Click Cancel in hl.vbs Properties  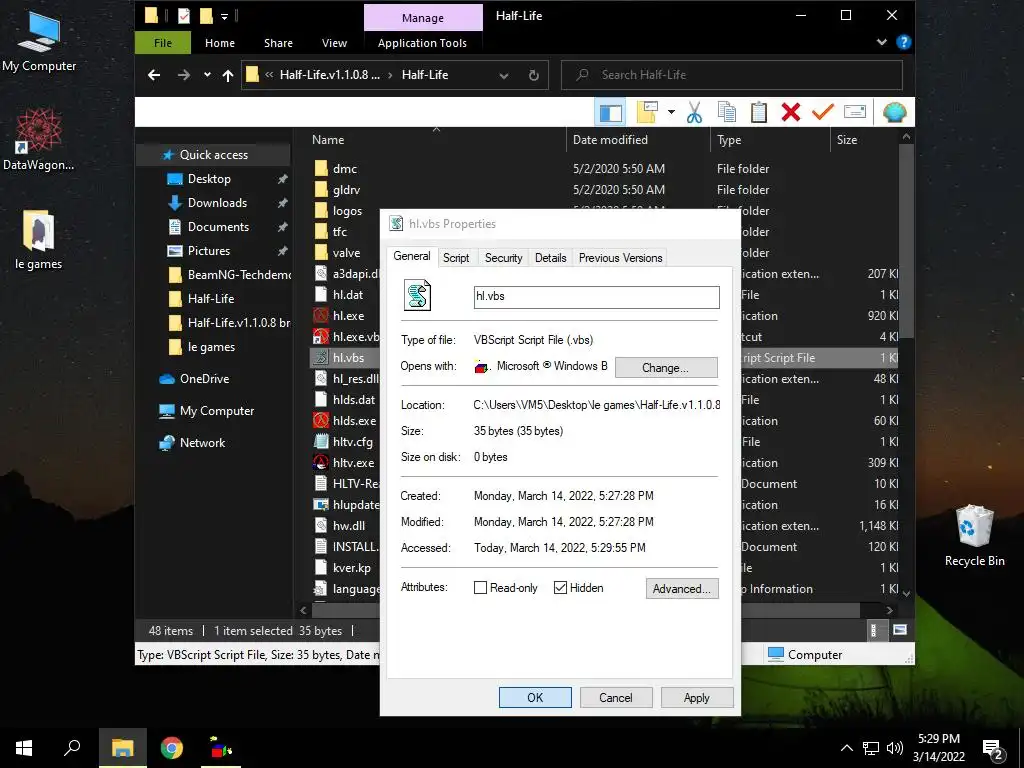tap(616, 697)
